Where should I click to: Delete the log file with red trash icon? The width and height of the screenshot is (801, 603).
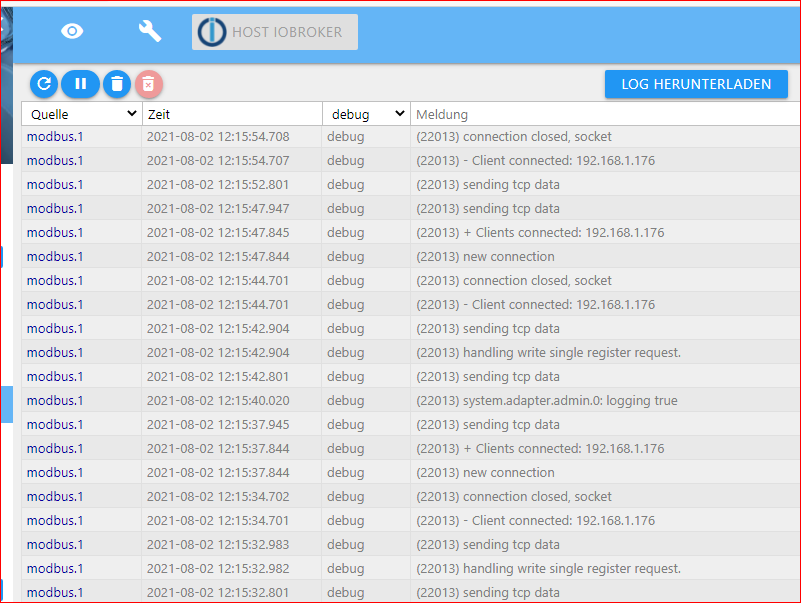pos(149,84)
